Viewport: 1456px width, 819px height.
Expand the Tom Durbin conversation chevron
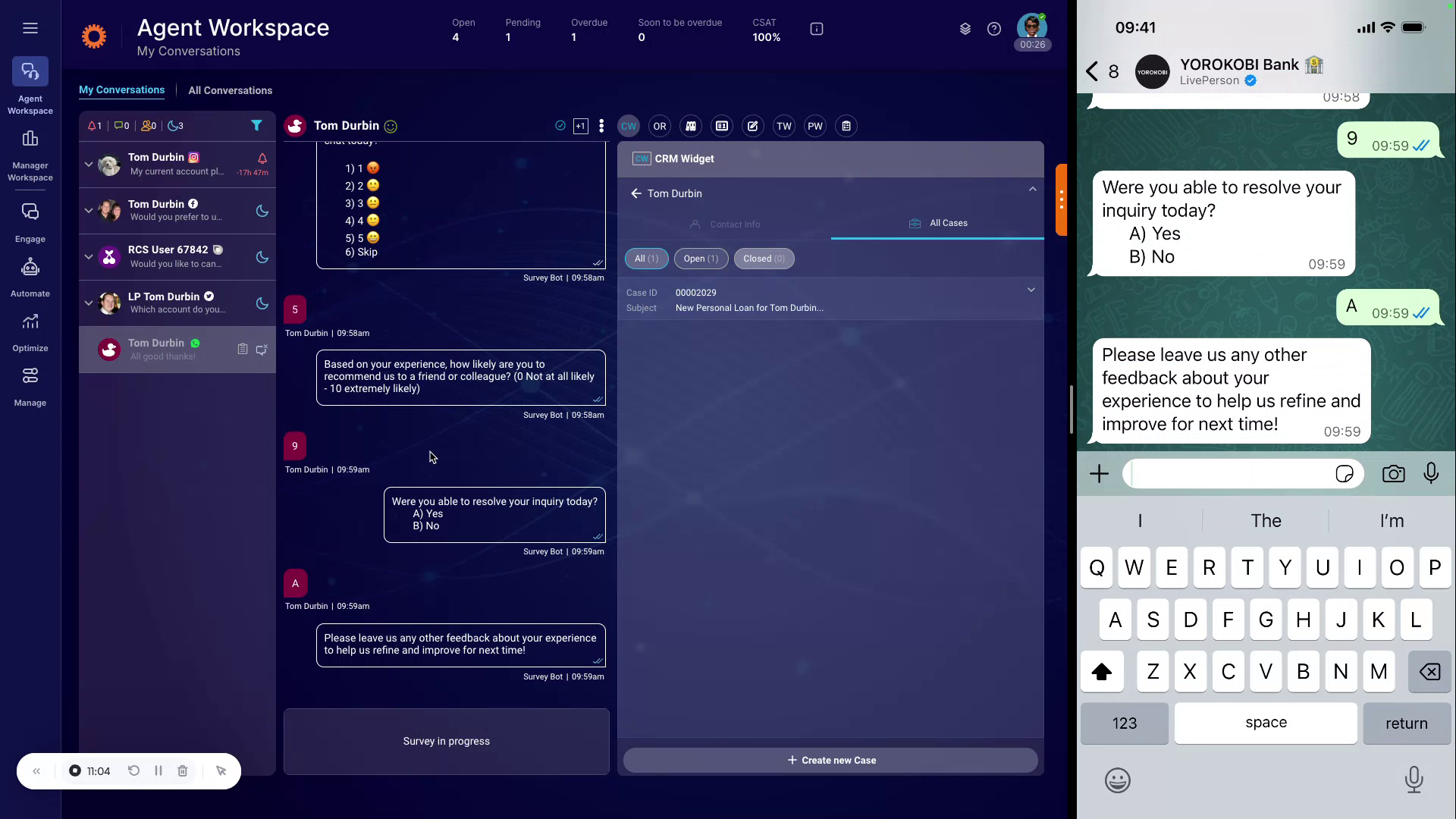pyautogui.click(x=87, y=164)
